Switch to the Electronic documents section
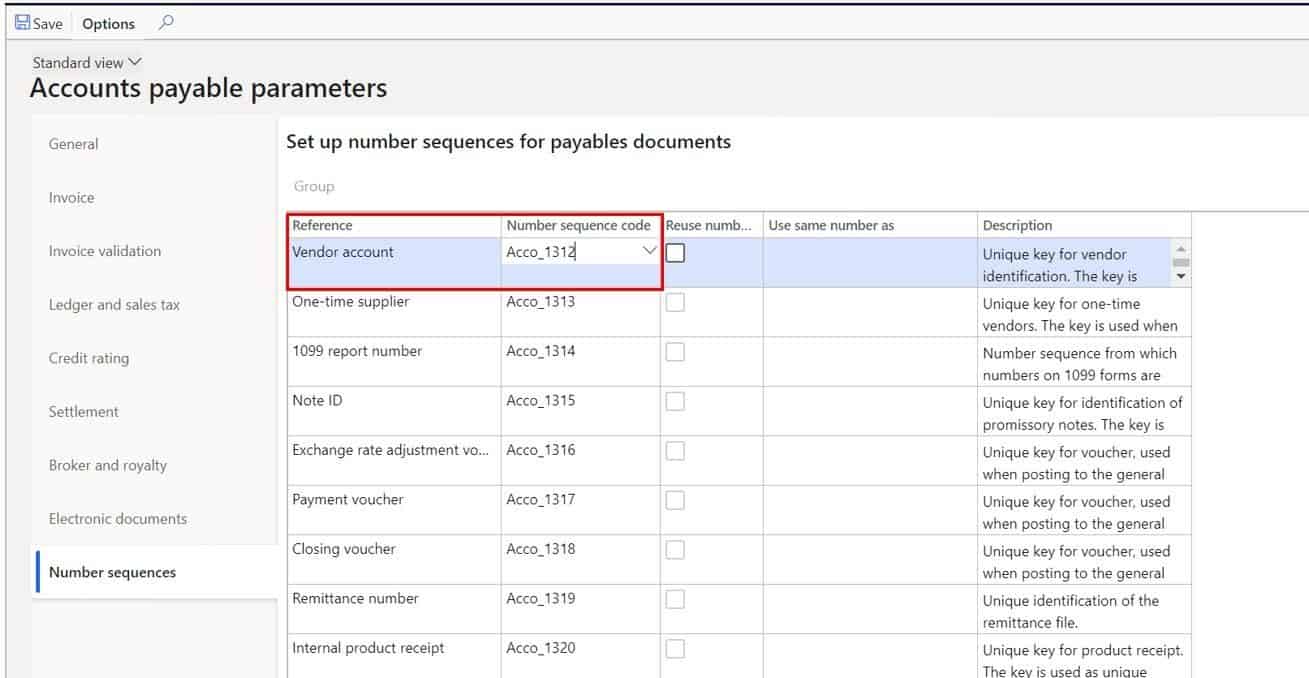Image resolution: width=1309 pixels, height=678 pixels. (x=117, y=518)
